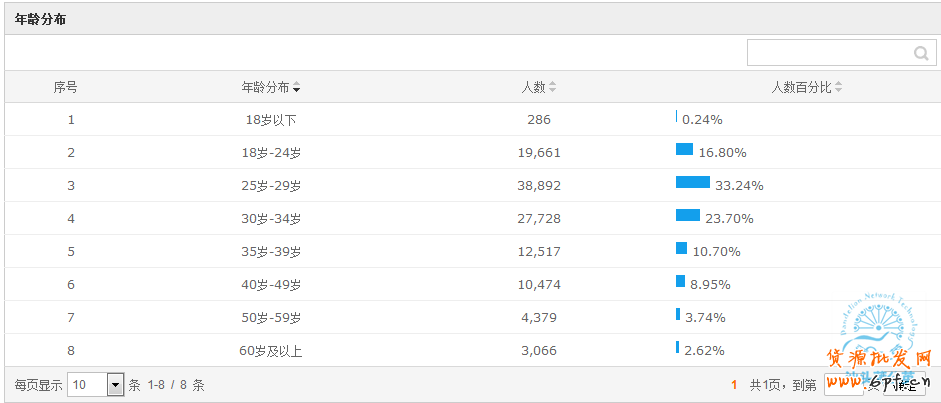This screenshot has height=403, width=941.
Task: Click the 确定 page jump button
Action: coord(906,385)
